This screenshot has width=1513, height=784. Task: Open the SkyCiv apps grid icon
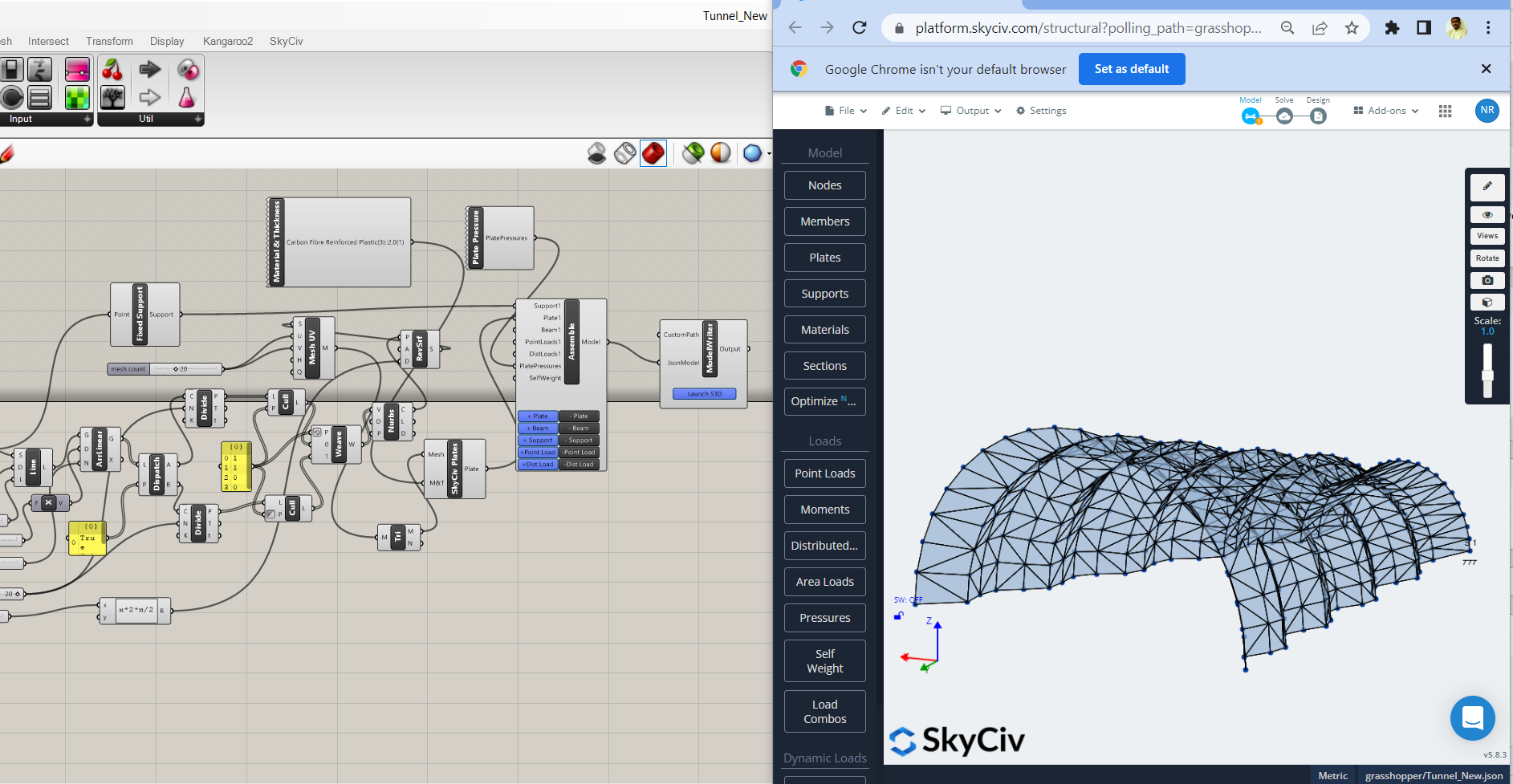1445,112
